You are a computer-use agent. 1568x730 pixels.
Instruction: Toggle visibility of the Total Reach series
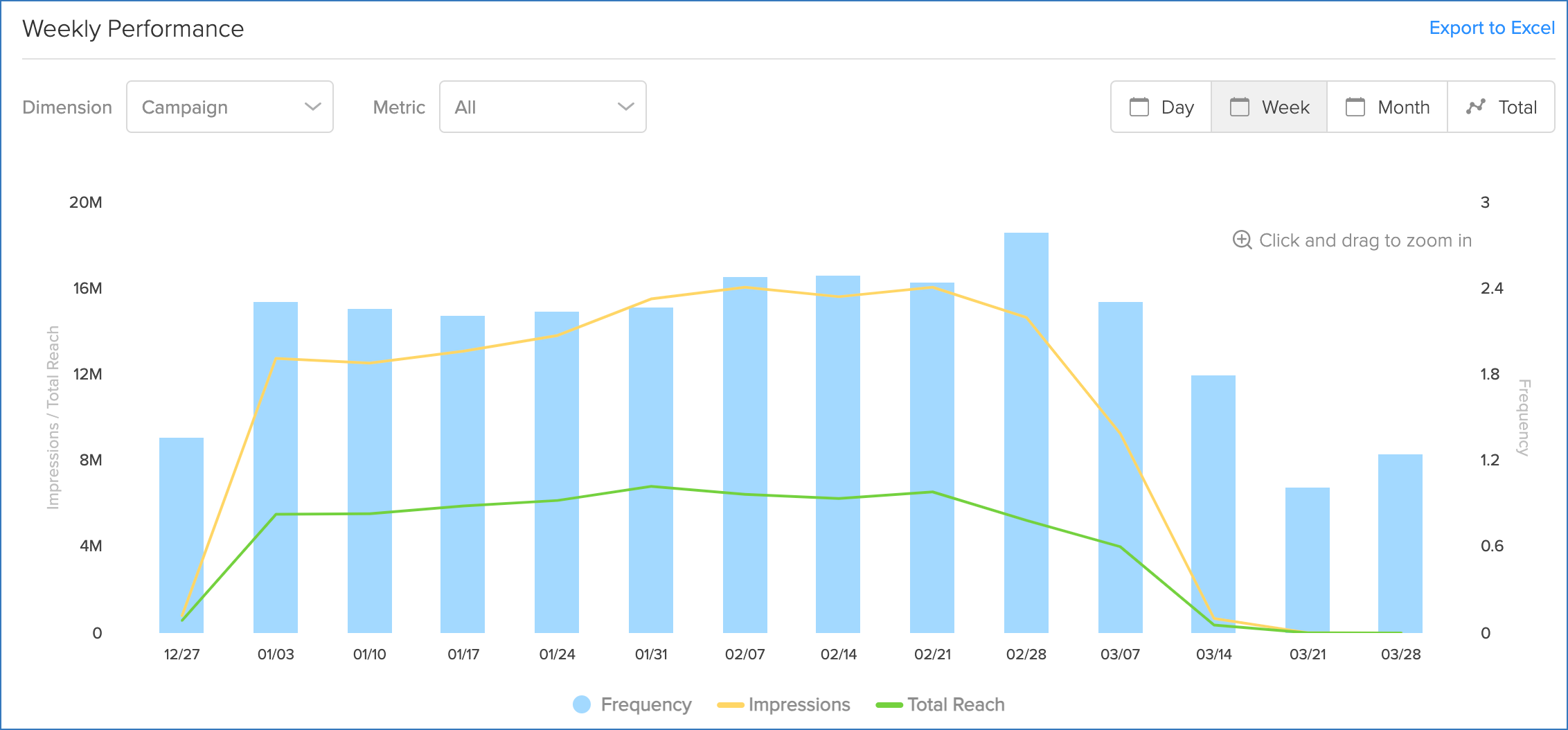[957, 704]
